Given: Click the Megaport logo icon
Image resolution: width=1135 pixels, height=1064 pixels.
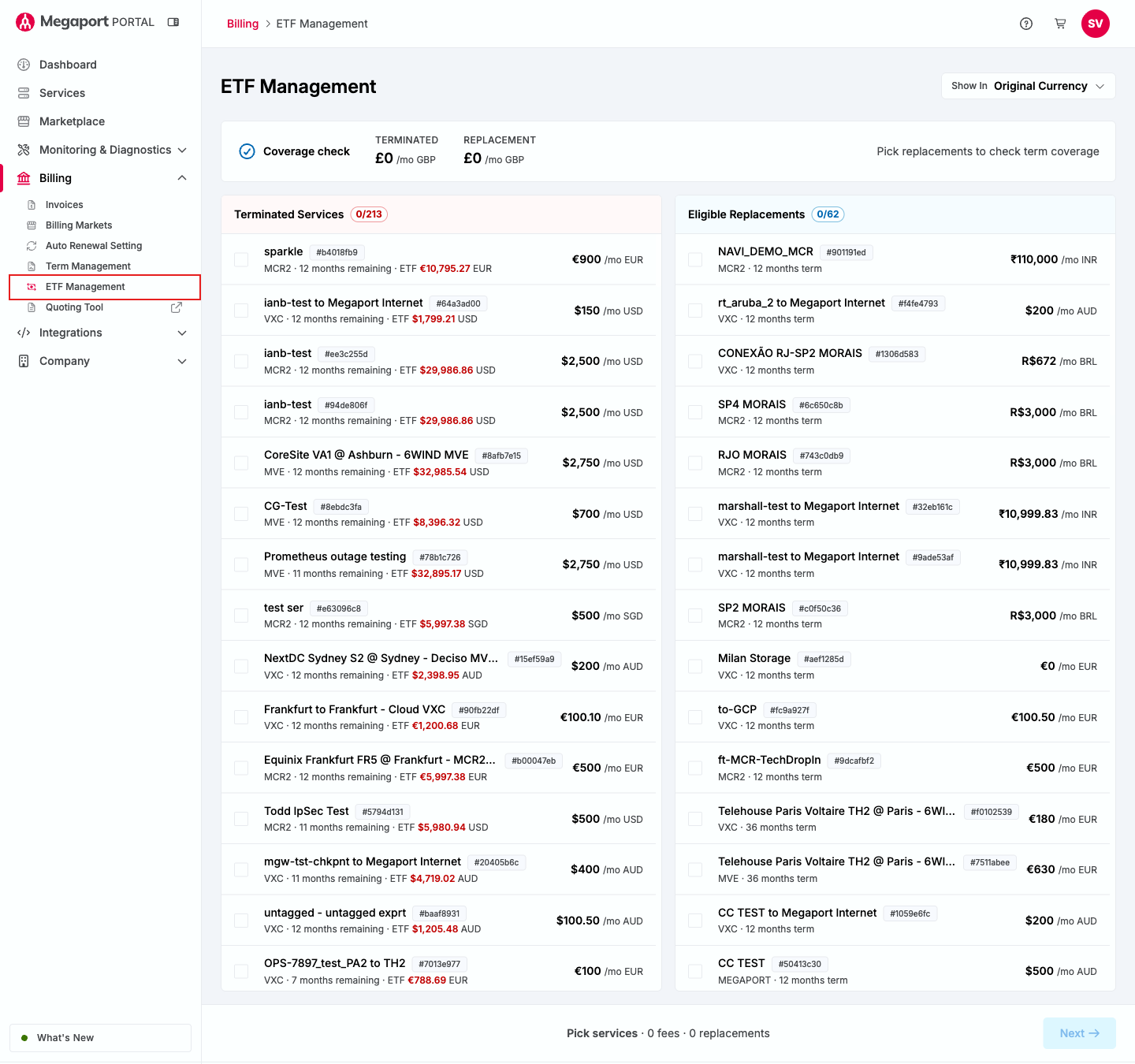Looking at the screenshot, I should 25,22.
